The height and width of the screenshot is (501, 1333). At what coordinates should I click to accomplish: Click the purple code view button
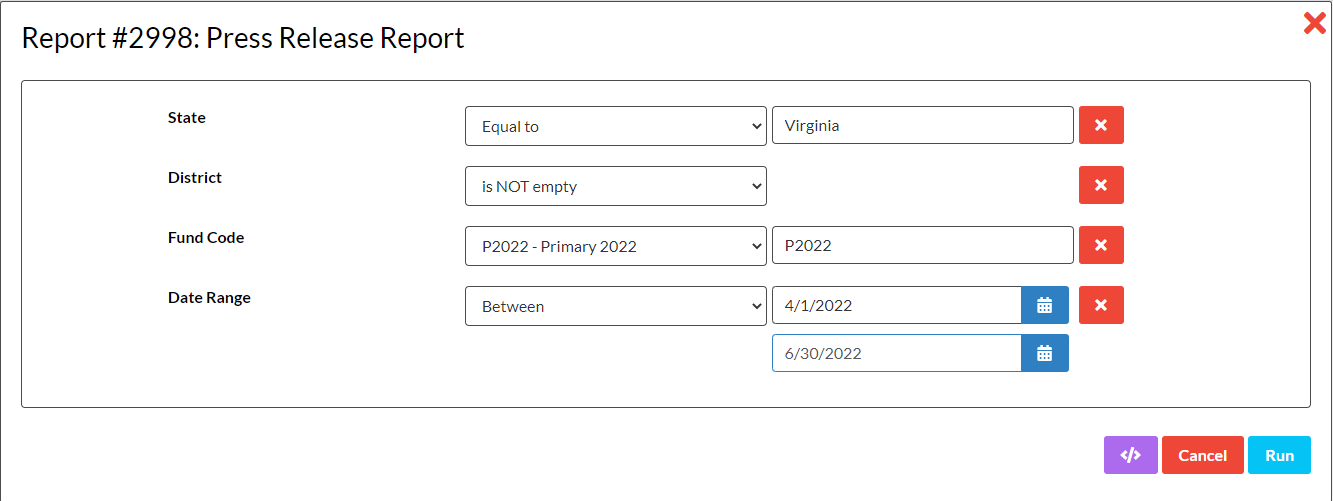tap(1130, 455)
